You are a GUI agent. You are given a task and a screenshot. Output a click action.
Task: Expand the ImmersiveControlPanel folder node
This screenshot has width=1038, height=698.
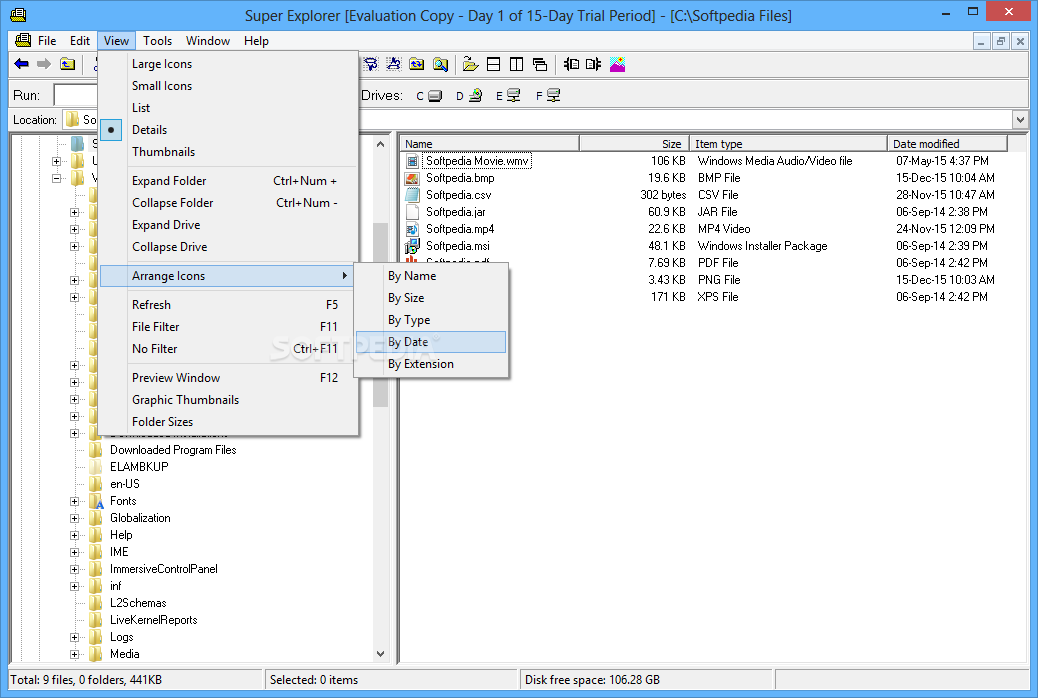74,570
